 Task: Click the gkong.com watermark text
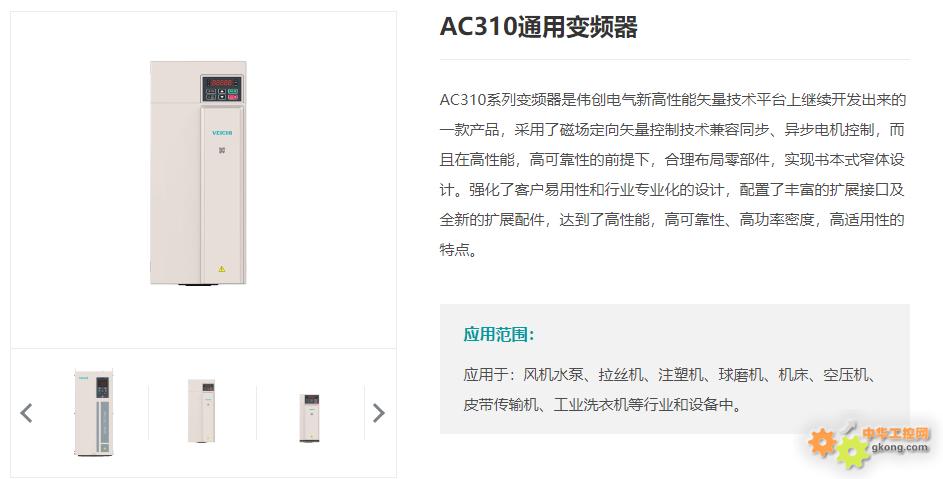click(900, 447)
